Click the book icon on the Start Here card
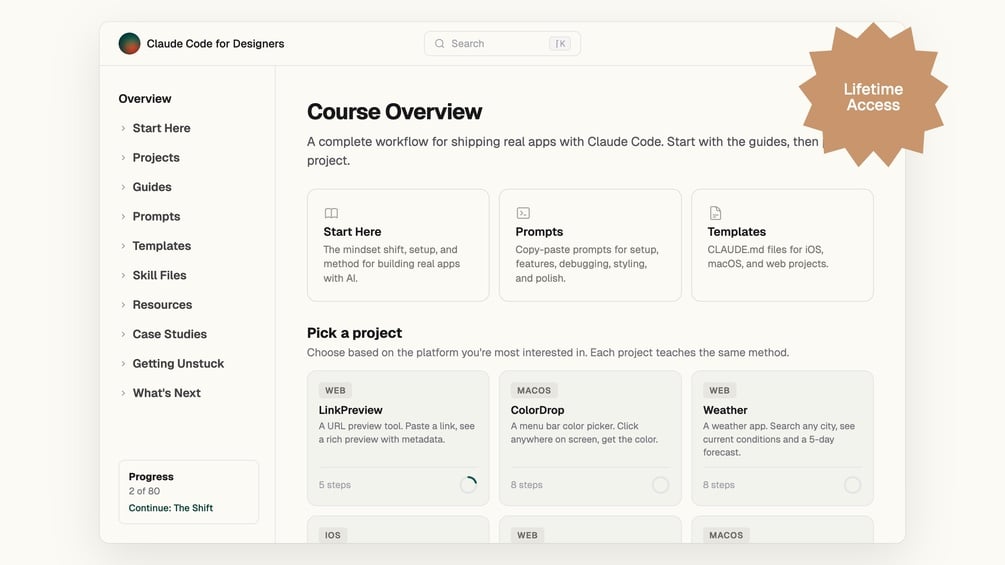 click(331, 213)
